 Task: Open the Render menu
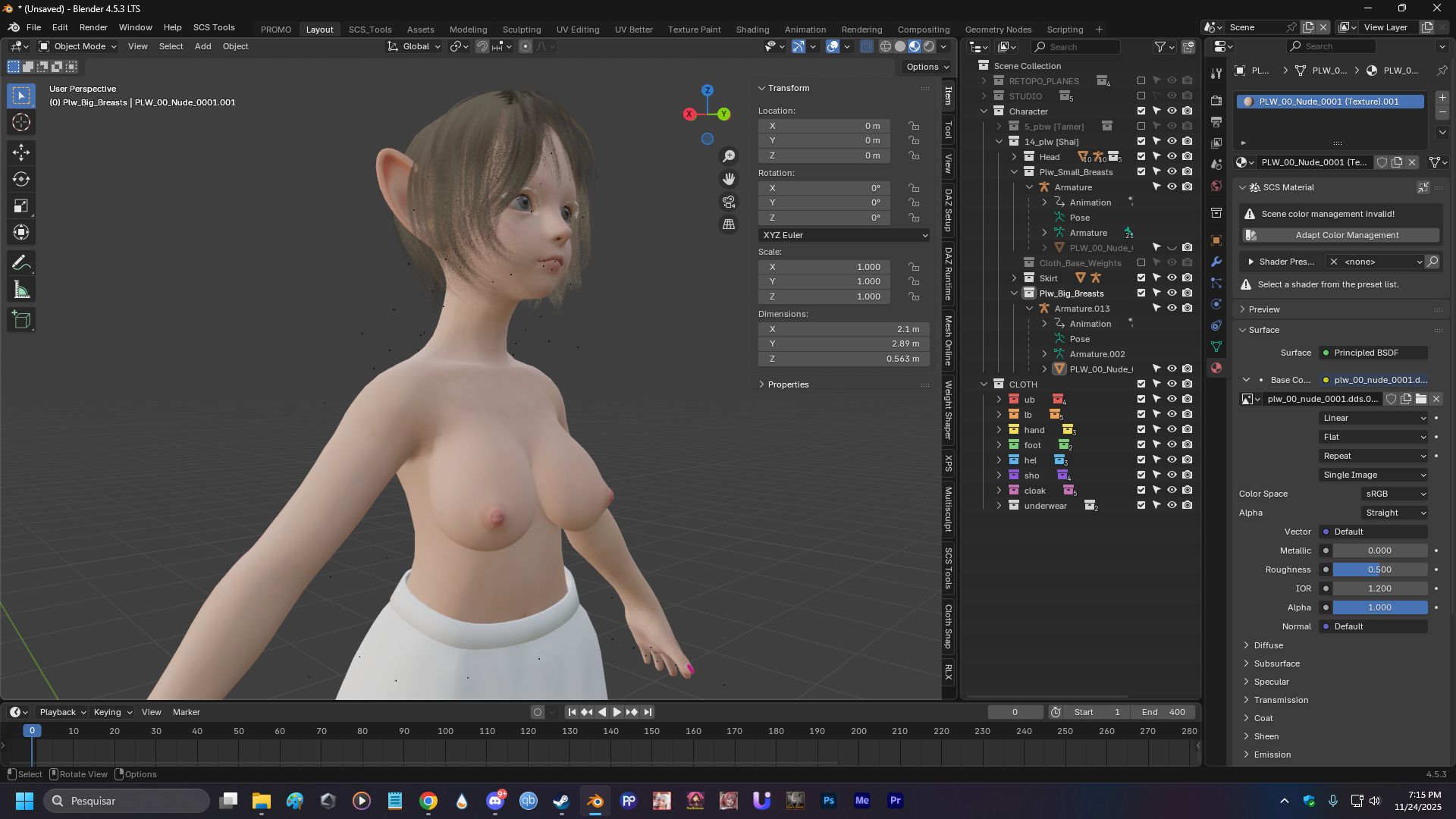(93, 27)
